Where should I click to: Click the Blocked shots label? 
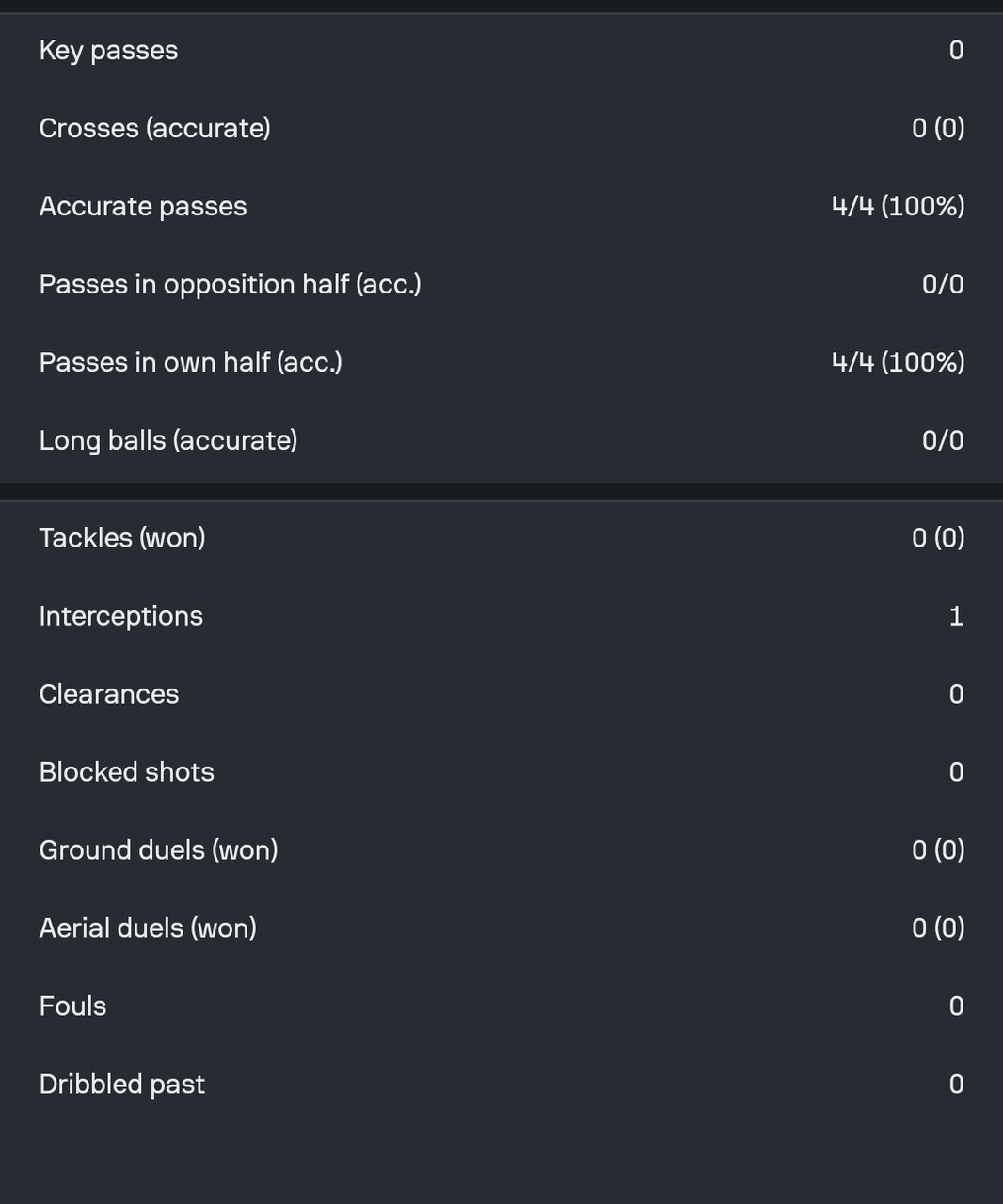click(x=126, y=772)
